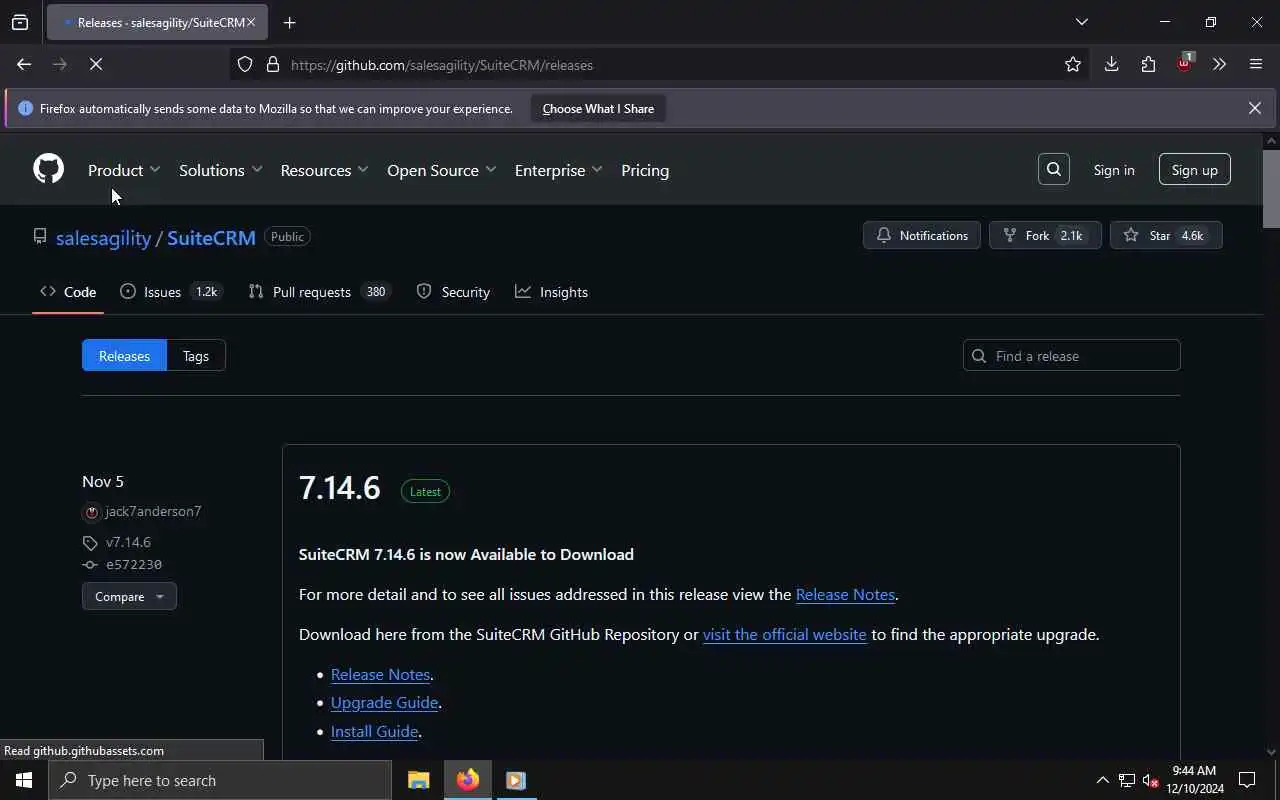This screenshot has width=1280, height=800.
Task: Open the Firefox View icon
Action: click(20, 22)
